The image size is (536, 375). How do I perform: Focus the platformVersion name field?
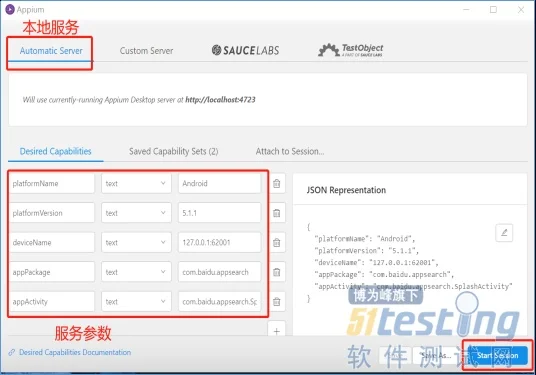coord(52,213)
